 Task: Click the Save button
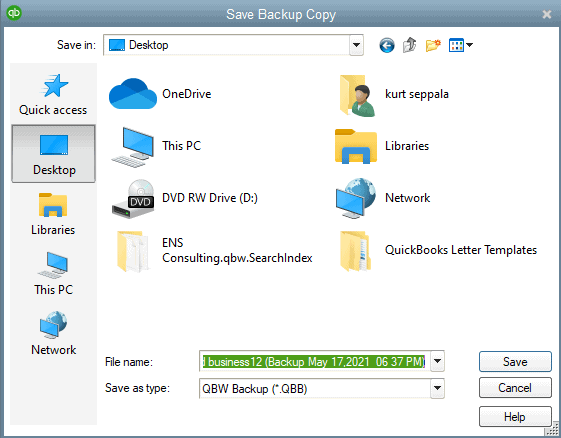click(515, 362)
